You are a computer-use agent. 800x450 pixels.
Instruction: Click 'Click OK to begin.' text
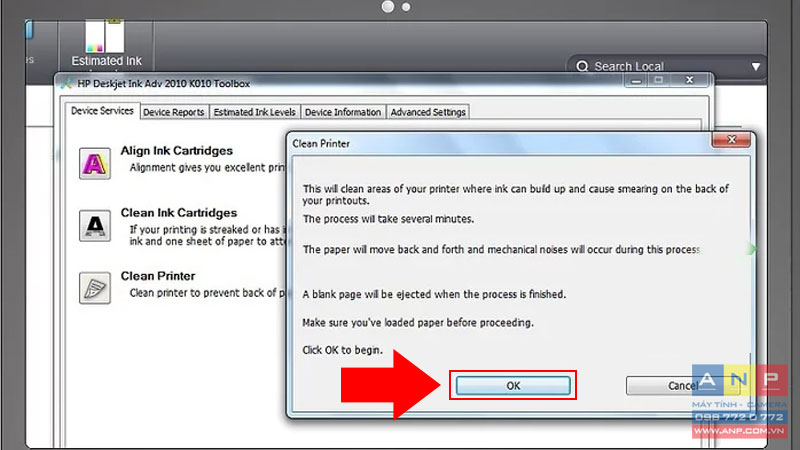click(x=342, y=350)
